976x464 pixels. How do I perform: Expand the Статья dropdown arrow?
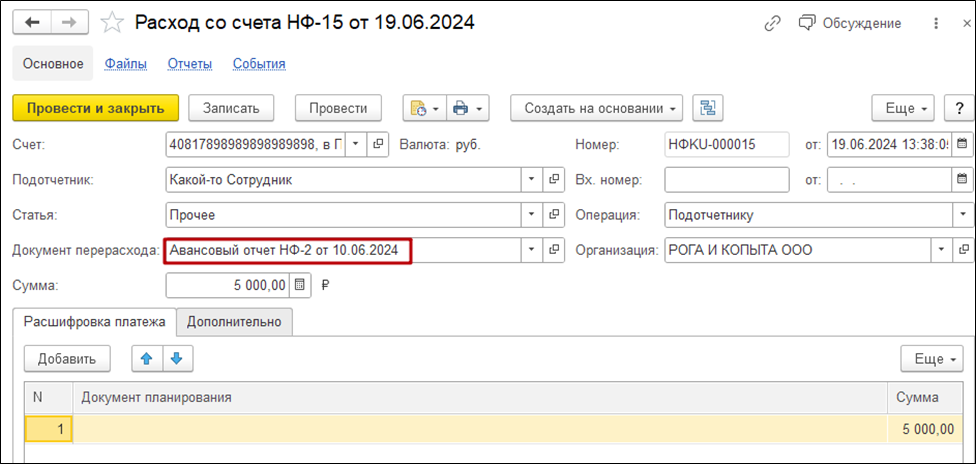531,215
